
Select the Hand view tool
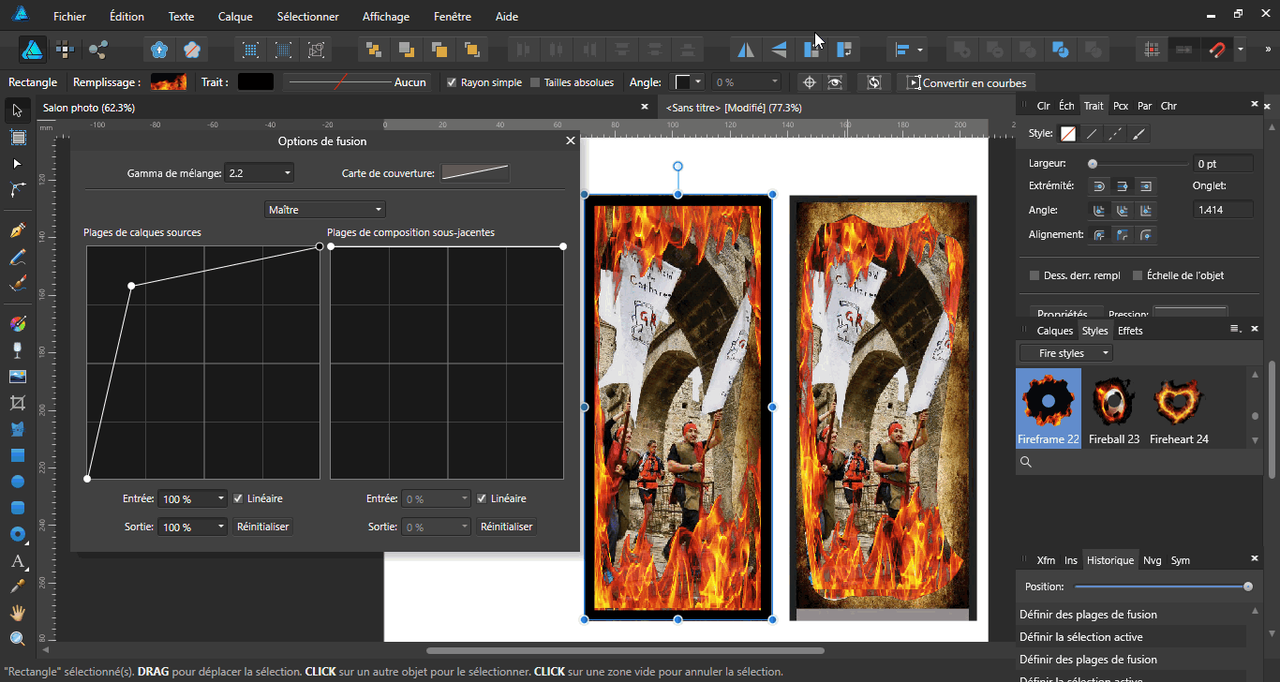pos(17,612)
